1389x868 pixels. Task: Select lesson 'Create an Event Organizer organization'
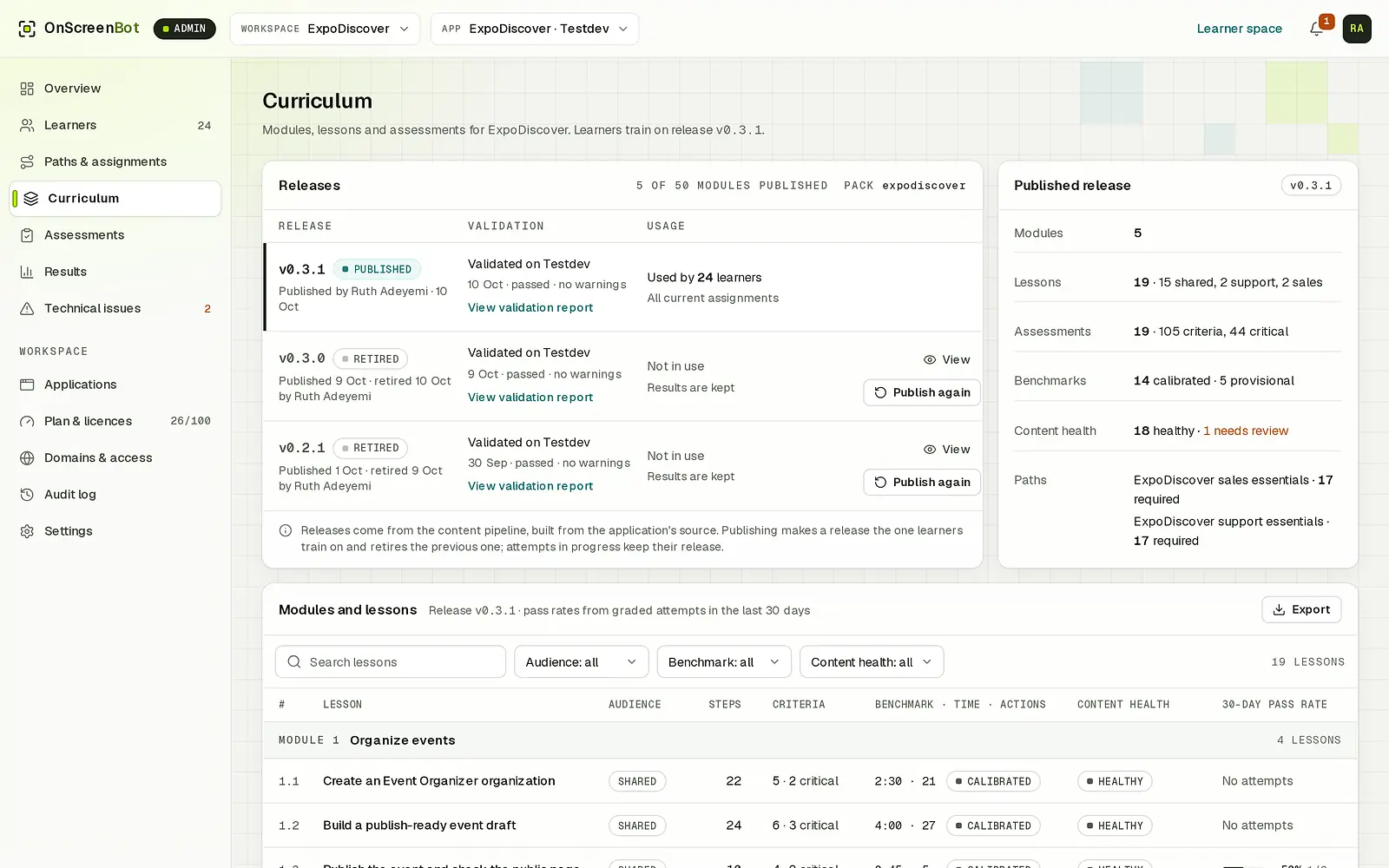pyautogui.click(x=439, y=781)
